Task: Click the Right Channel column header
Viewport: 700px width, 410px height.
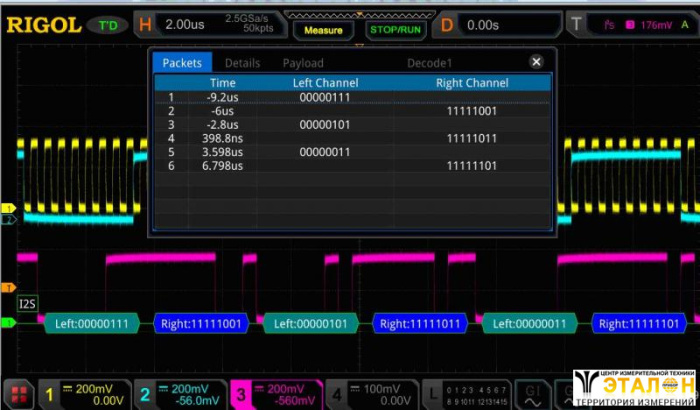Action: coord(472,83)
